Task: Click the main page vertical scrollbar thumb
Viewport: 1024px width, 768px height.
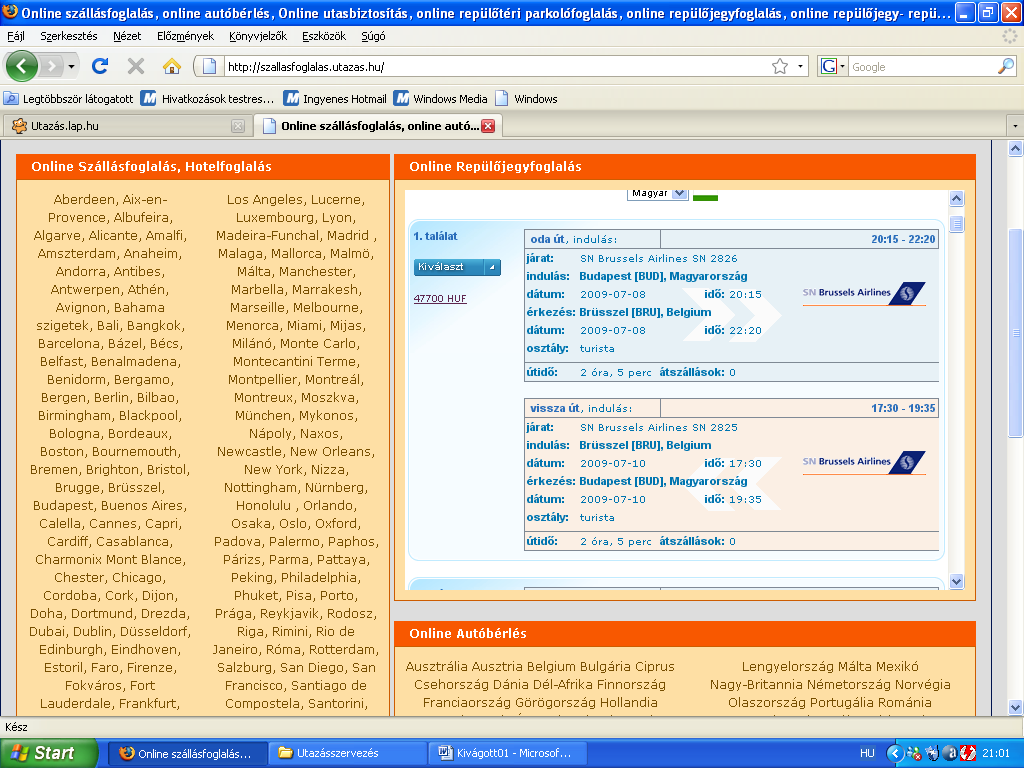Action: click(1016, 332)
